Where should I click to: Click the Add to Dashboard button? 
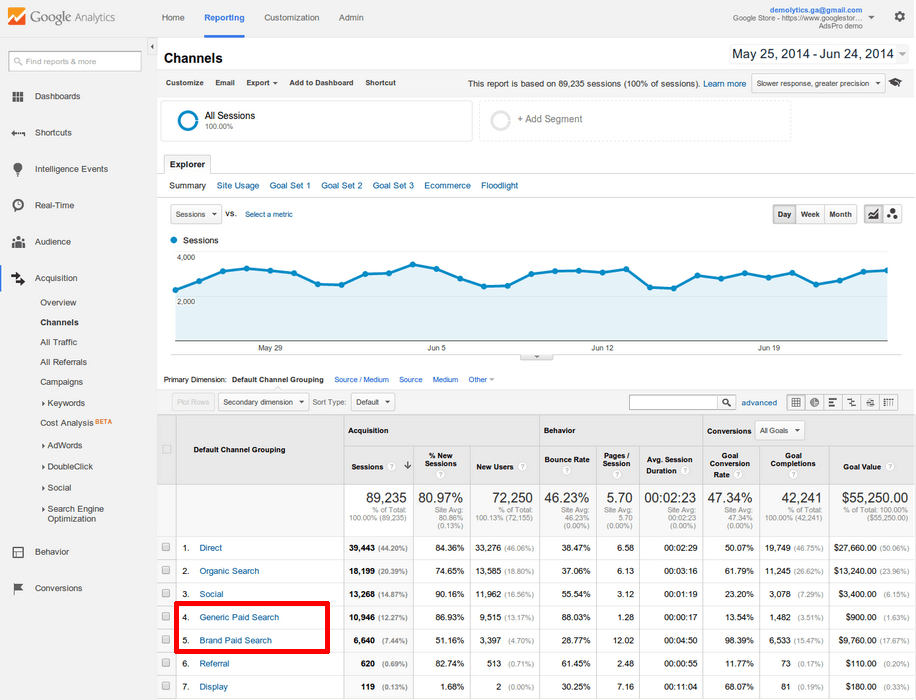pyautogui.click(x=321, y=83)
